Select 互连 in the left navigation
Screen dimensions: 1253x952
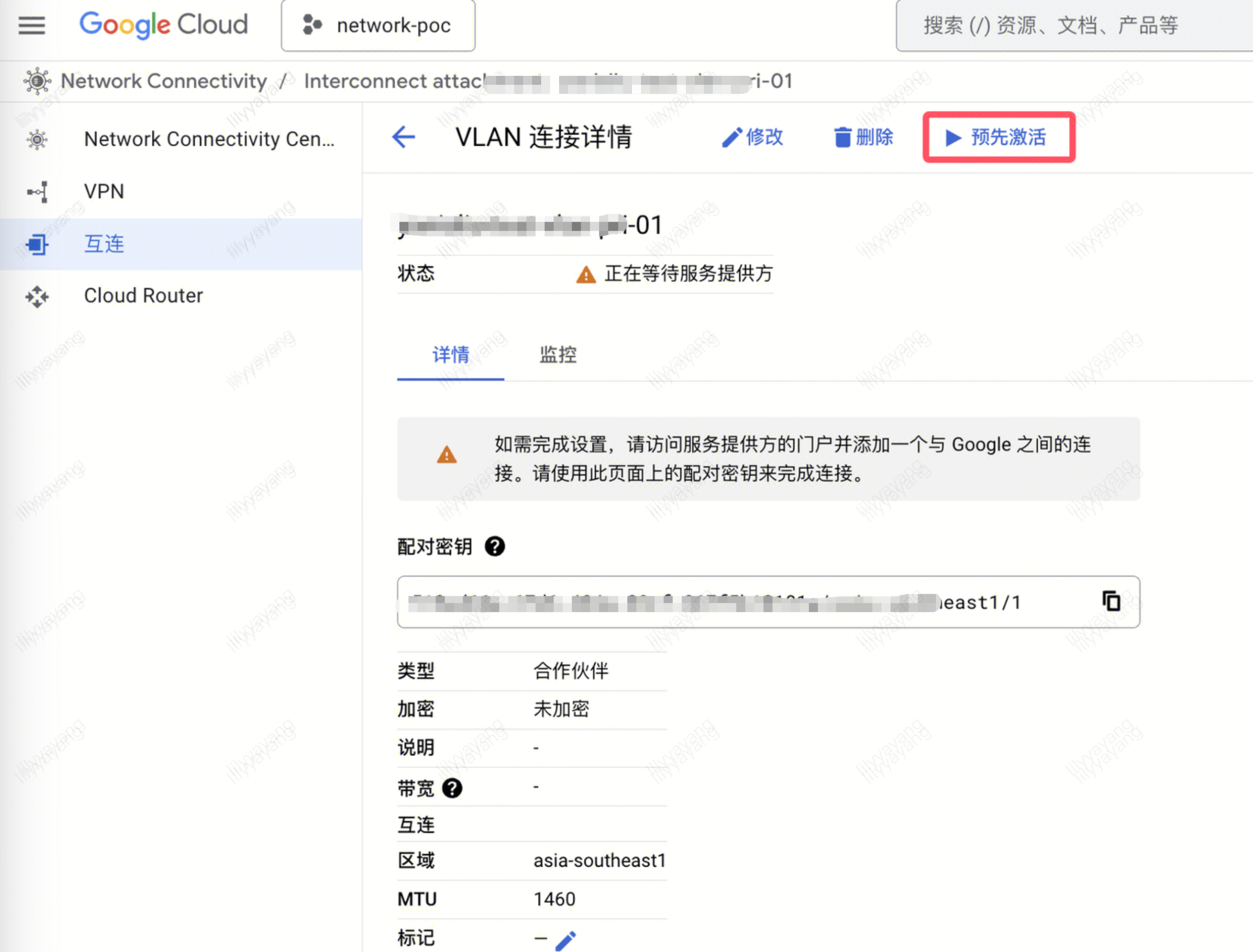click(x=104, y=244)
